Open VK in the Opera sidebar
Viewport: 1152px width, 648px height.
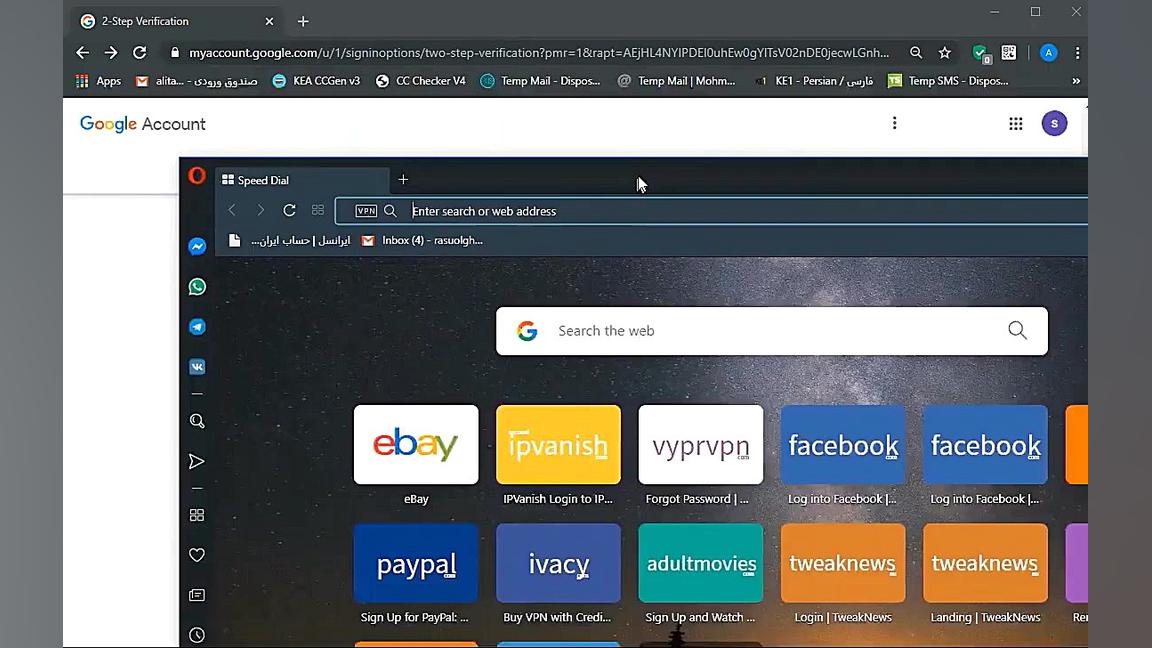197,367
